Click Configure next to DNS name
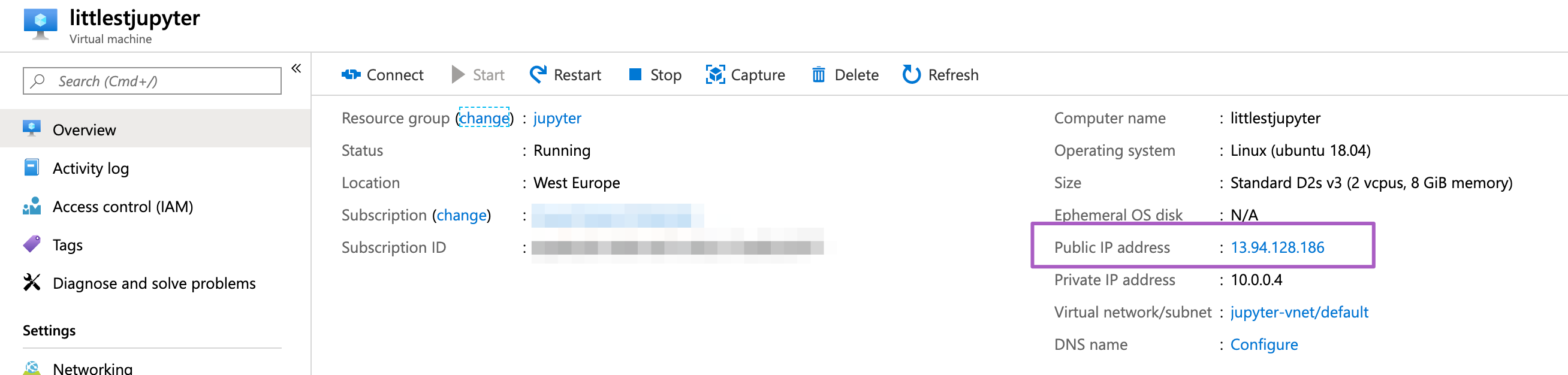The height and width of the screenshot is (375, 1568). click(1264, 344)
